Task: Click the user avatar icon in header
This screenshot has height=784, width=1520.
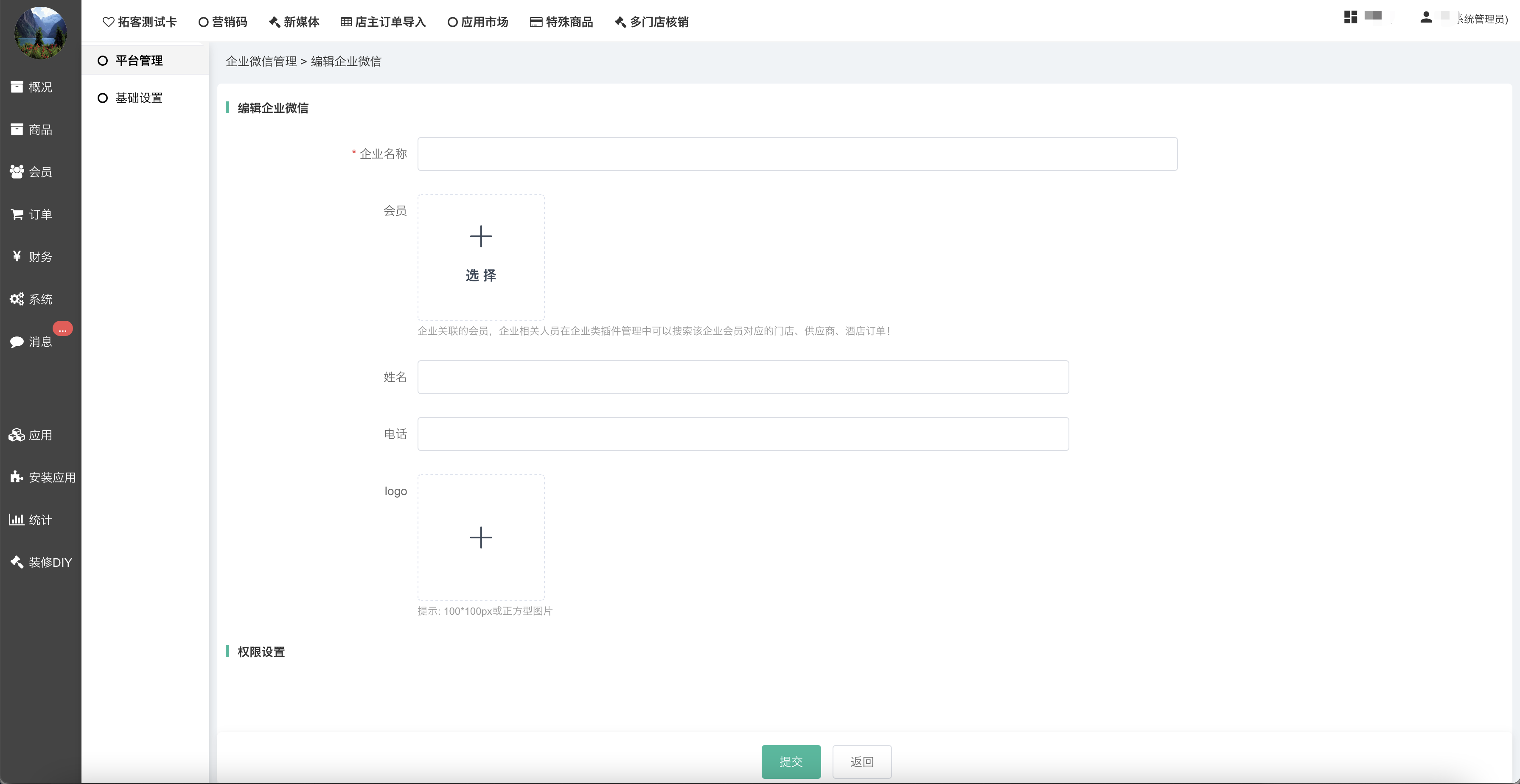Action: [1426, 18]
